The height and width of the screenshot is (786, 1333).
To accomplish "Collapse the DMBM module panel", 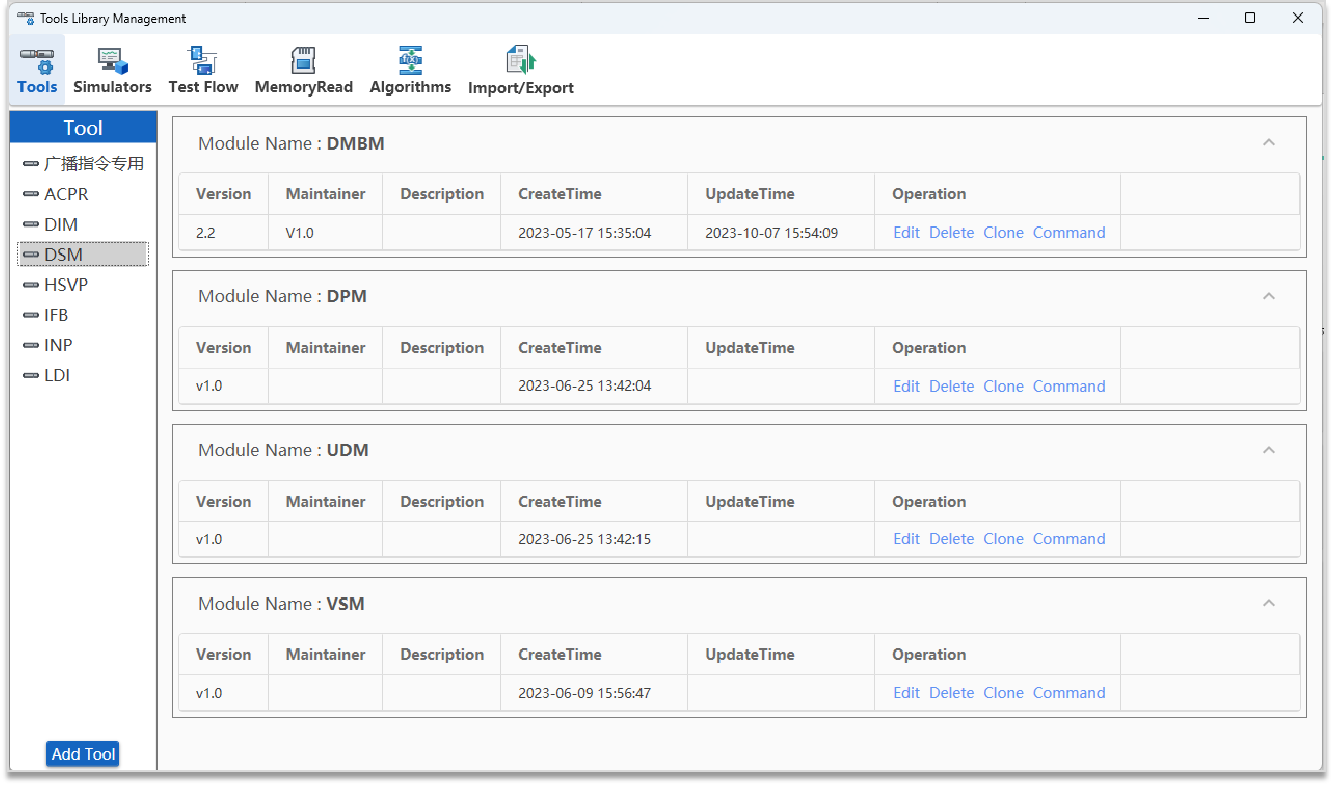I will (1268, 143).
